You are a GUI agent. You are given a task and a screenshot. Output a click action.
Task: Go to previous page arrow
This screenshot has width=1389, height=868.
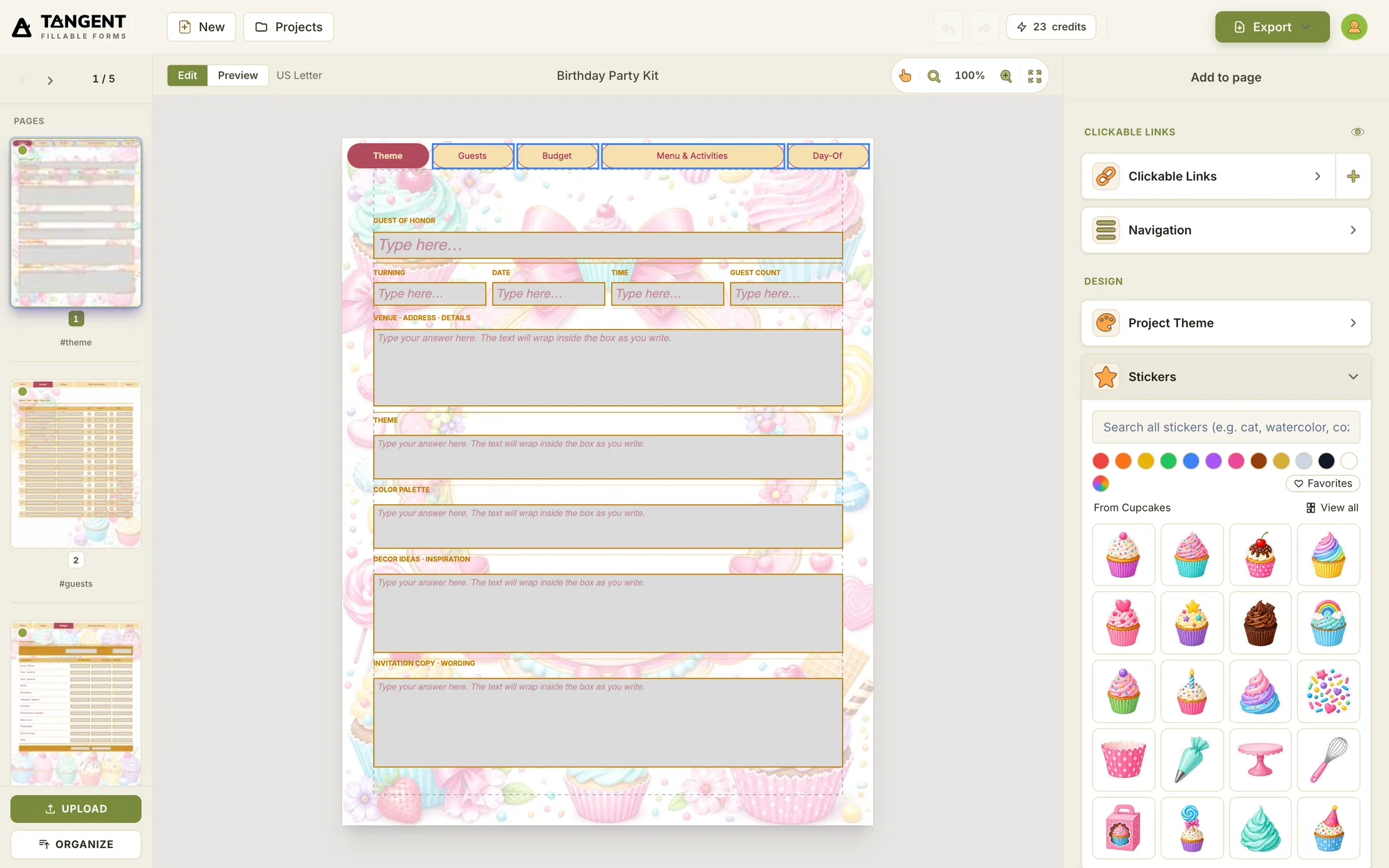click(23, 80)
